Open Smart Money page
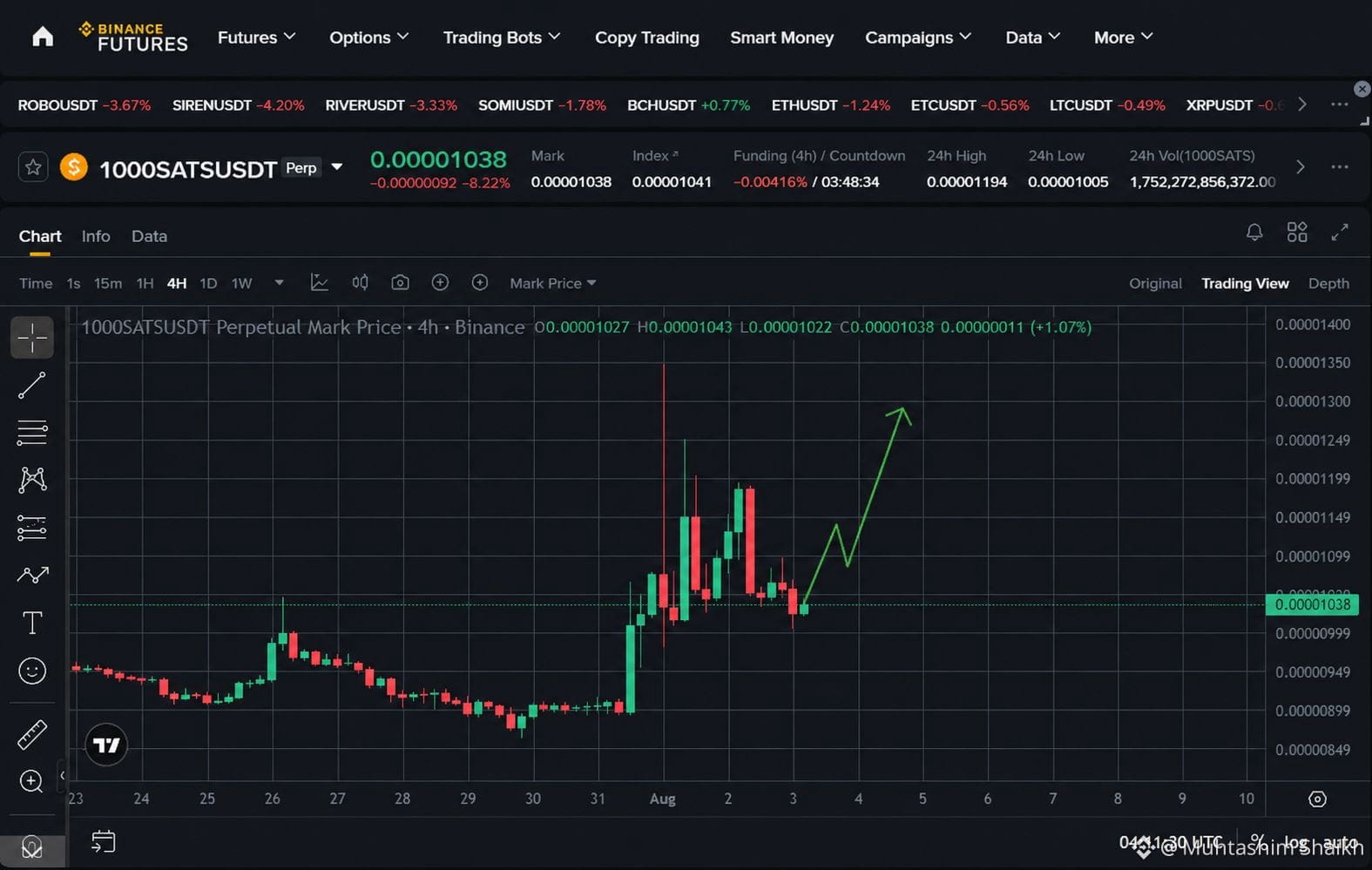The height and width of the screenshot is (870, 1372). [x=781, y=37]
